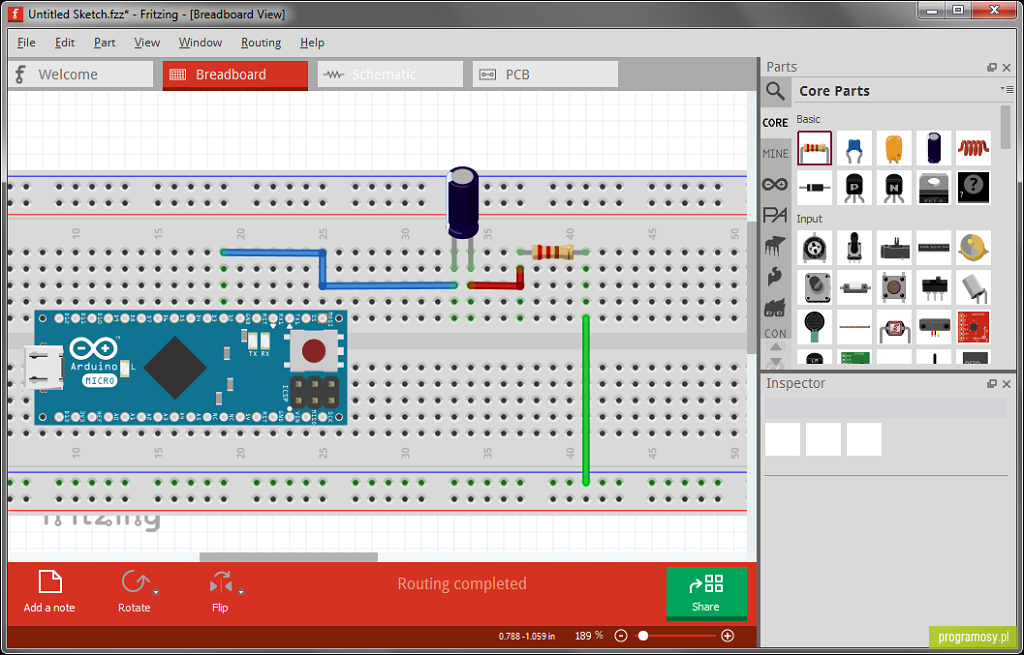Switch to PCB view tab
The height and width of the screenshot is (655, 1024).
545,74
